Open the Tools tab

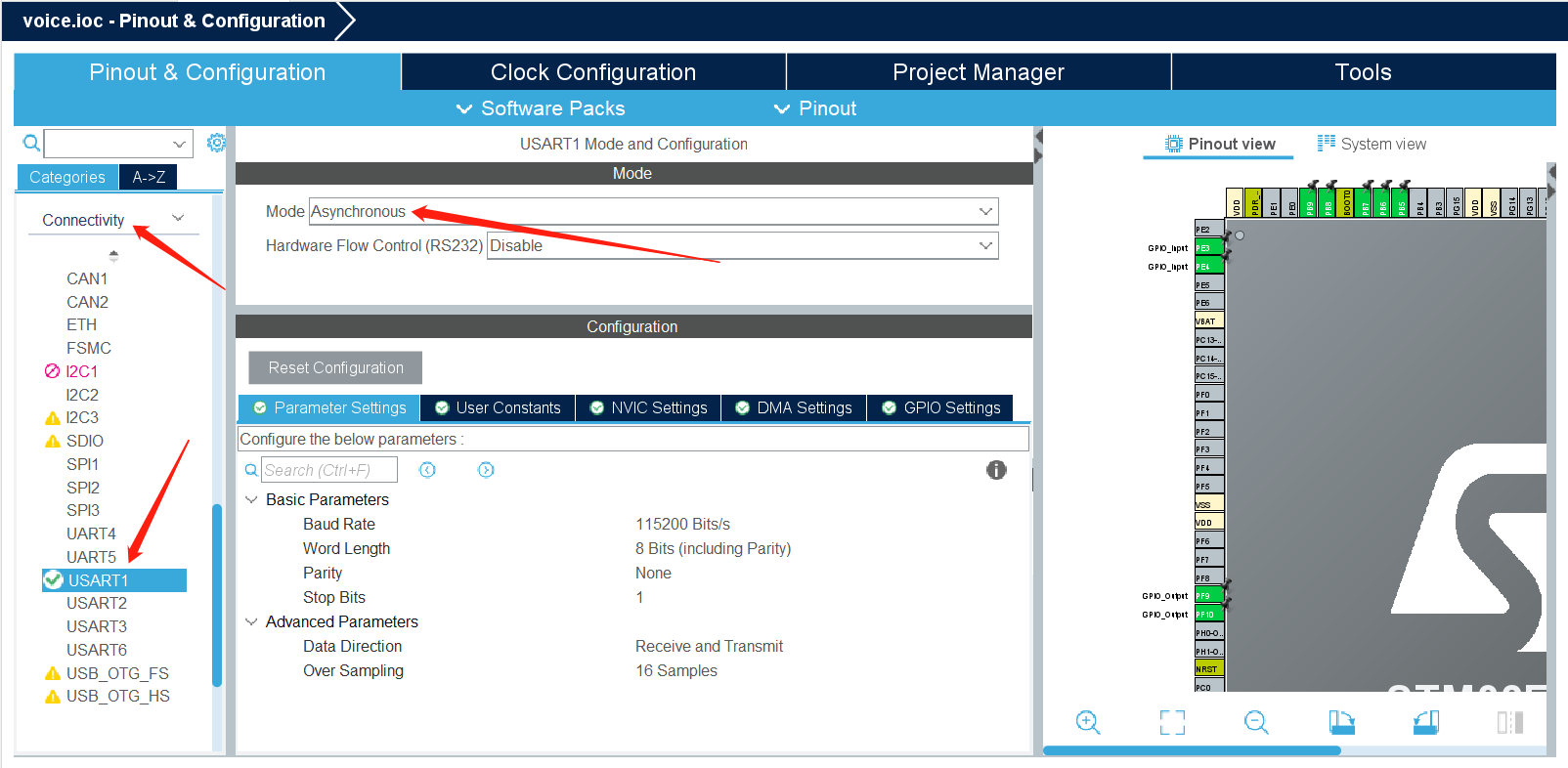pos(1364,72)
